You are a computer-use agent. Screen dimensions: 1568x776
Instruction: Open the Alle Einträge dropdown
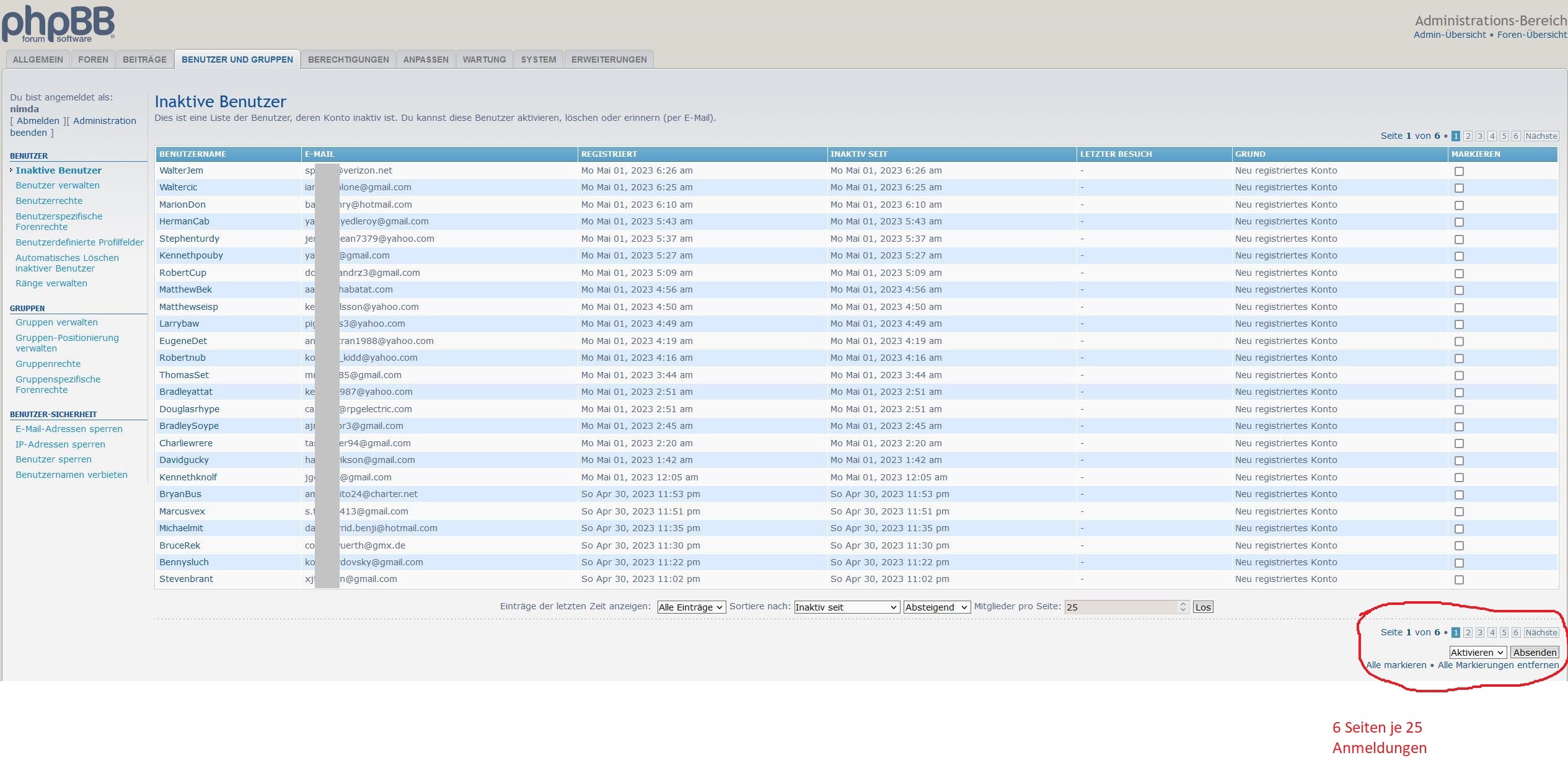(690, 607)
